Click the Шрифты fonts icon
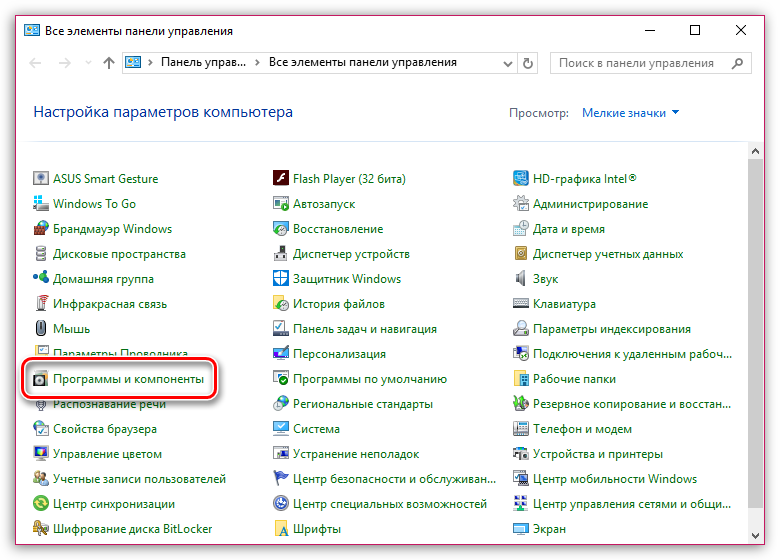 [281, 529]
